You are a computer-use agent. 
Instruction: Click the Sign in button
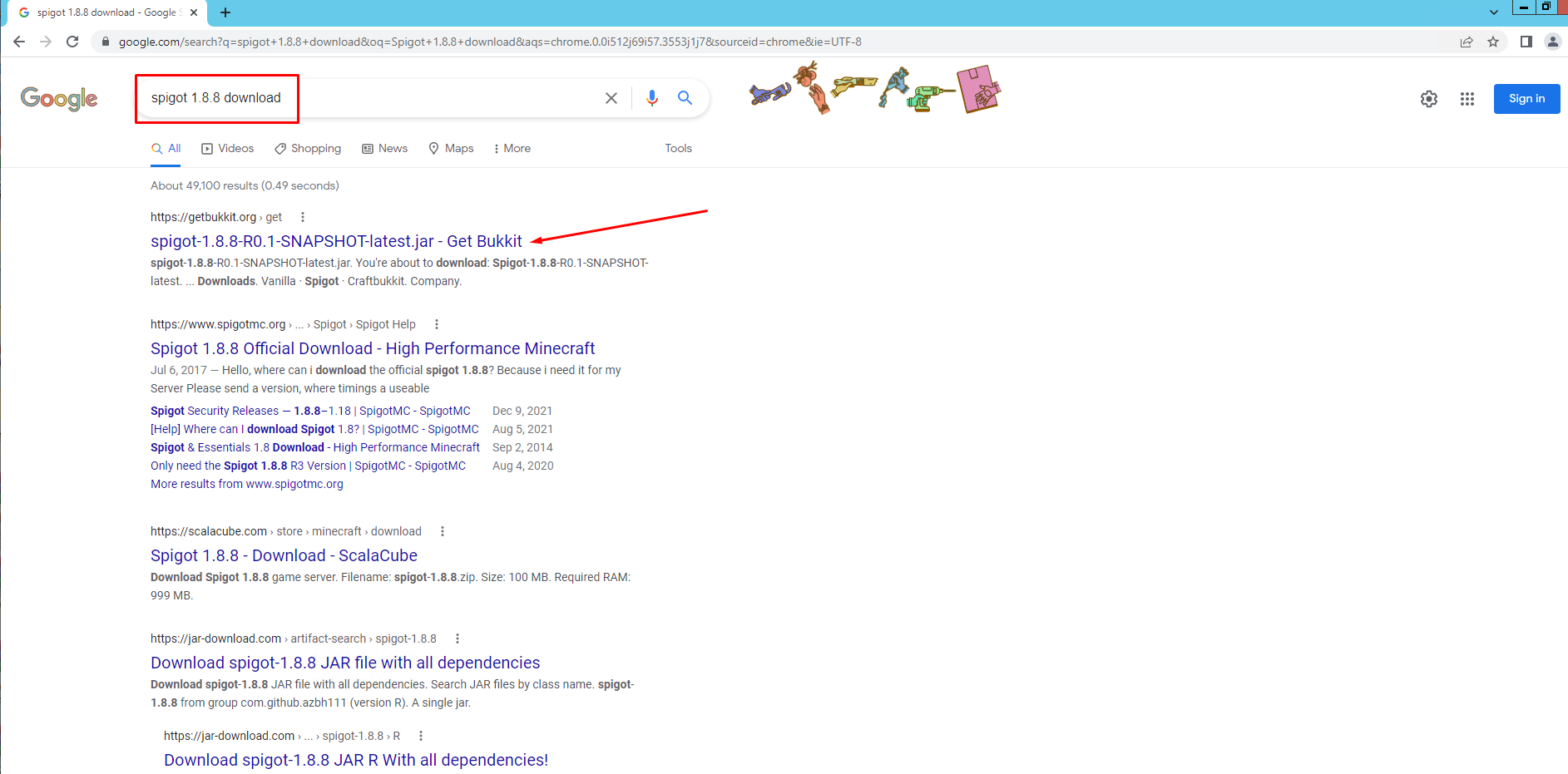click(1526, 99)
